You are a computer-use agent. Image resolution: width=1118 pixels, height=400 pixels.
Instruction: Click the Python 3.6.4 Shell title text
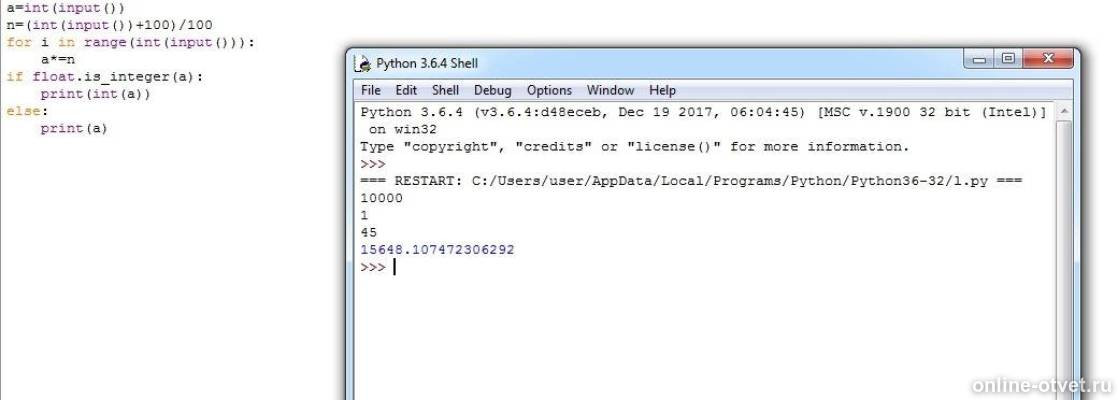[x=426, y=63]
